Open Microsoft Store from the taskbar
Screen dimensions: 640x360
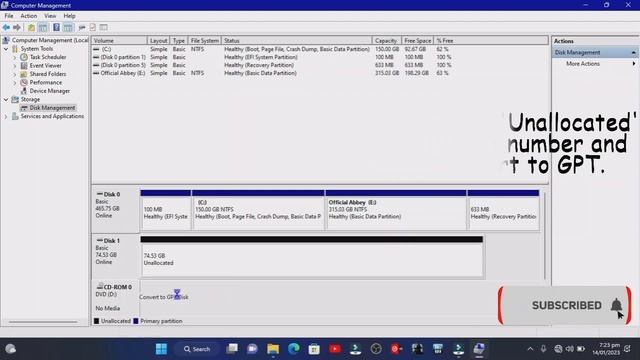pyautogui.click(x=314, y=349)
